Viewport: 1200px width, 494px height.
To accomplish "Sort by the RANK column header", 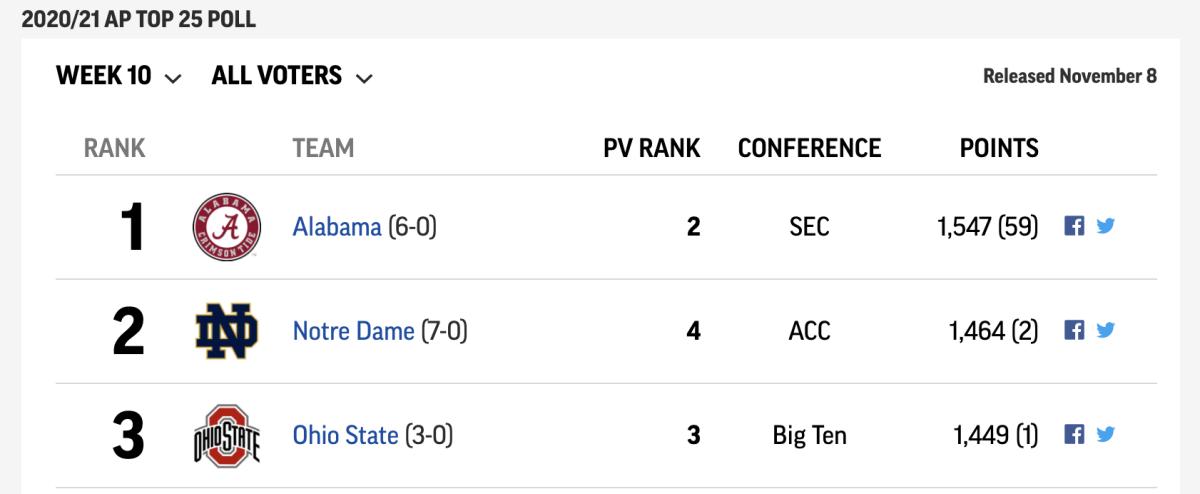I will [x=115, y=148].
